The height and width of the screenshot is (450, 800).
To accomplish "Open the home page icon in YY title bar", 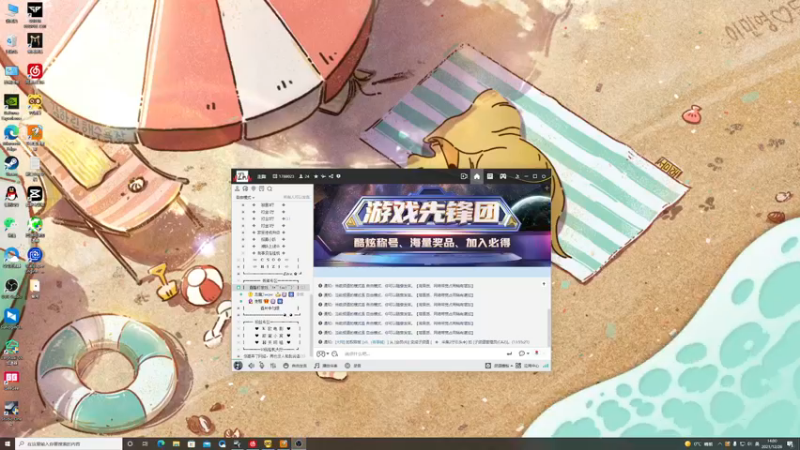I will tap(477, 177).
